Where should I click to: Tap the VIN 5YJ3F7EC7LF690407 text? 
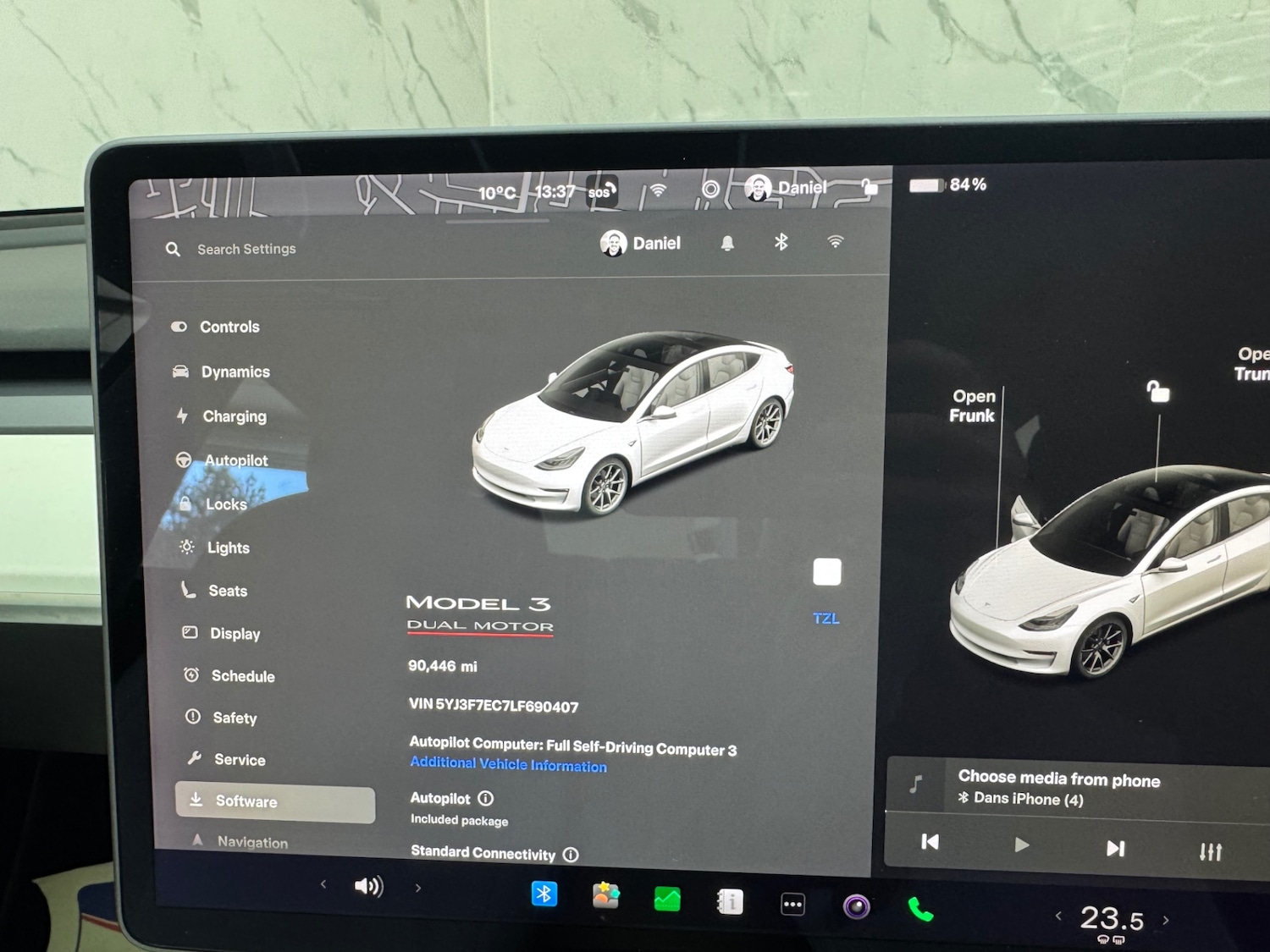(494, 705)
